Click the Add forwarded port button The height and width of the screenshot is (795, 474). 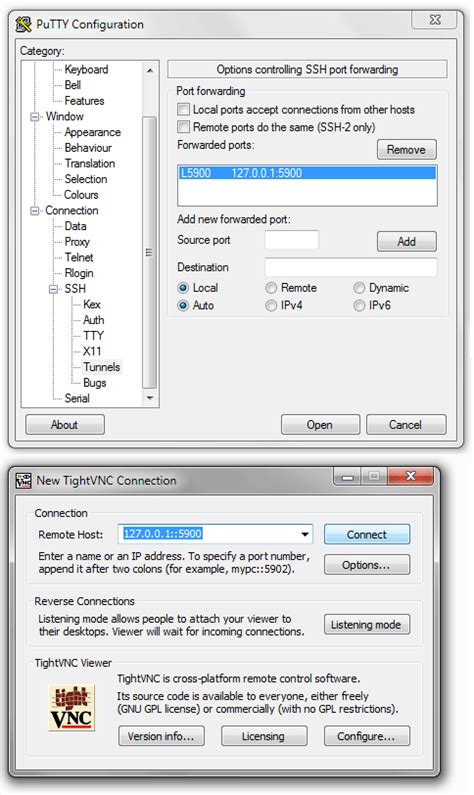point(407,241)
